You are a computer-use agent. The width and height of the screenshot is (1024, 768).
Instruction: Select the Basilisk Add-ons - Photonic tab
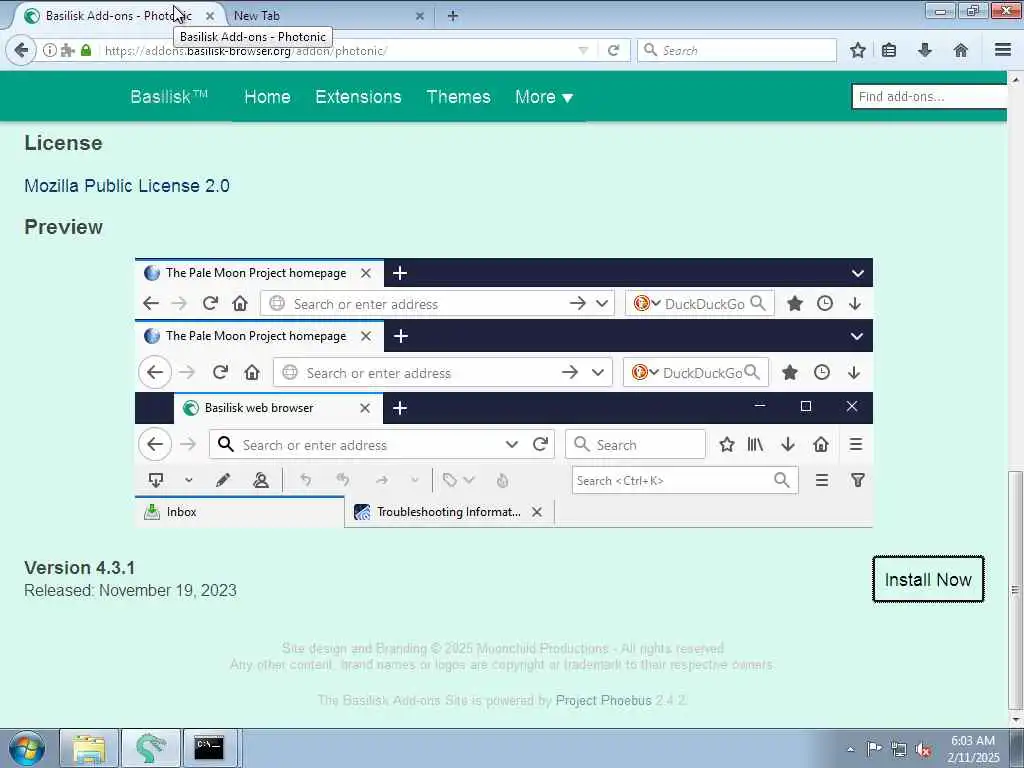pos(118,16)
